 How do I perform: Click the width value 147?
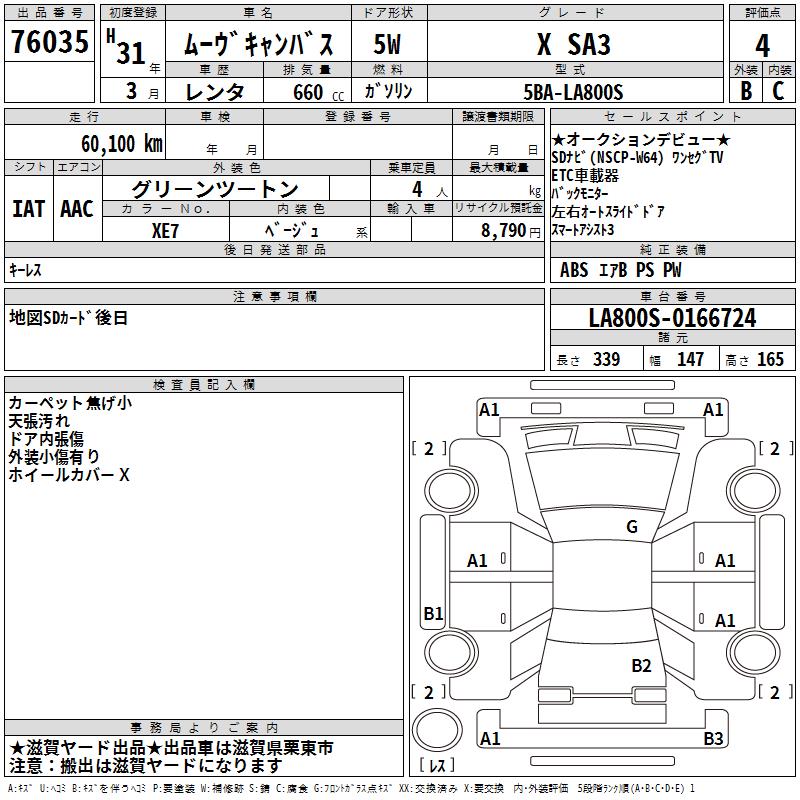coord(690,360)
